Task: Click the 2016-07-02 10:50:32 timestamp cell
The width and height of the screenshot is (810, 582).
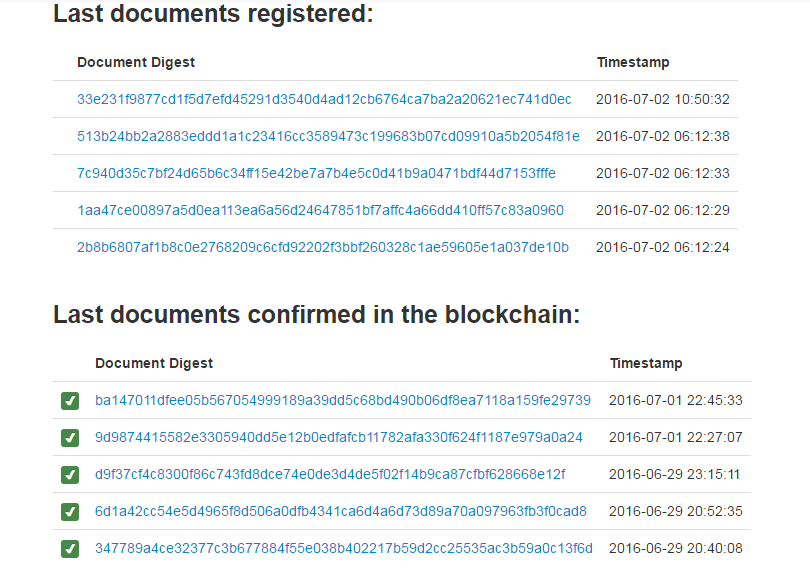Action: click(x=663, y=99)
